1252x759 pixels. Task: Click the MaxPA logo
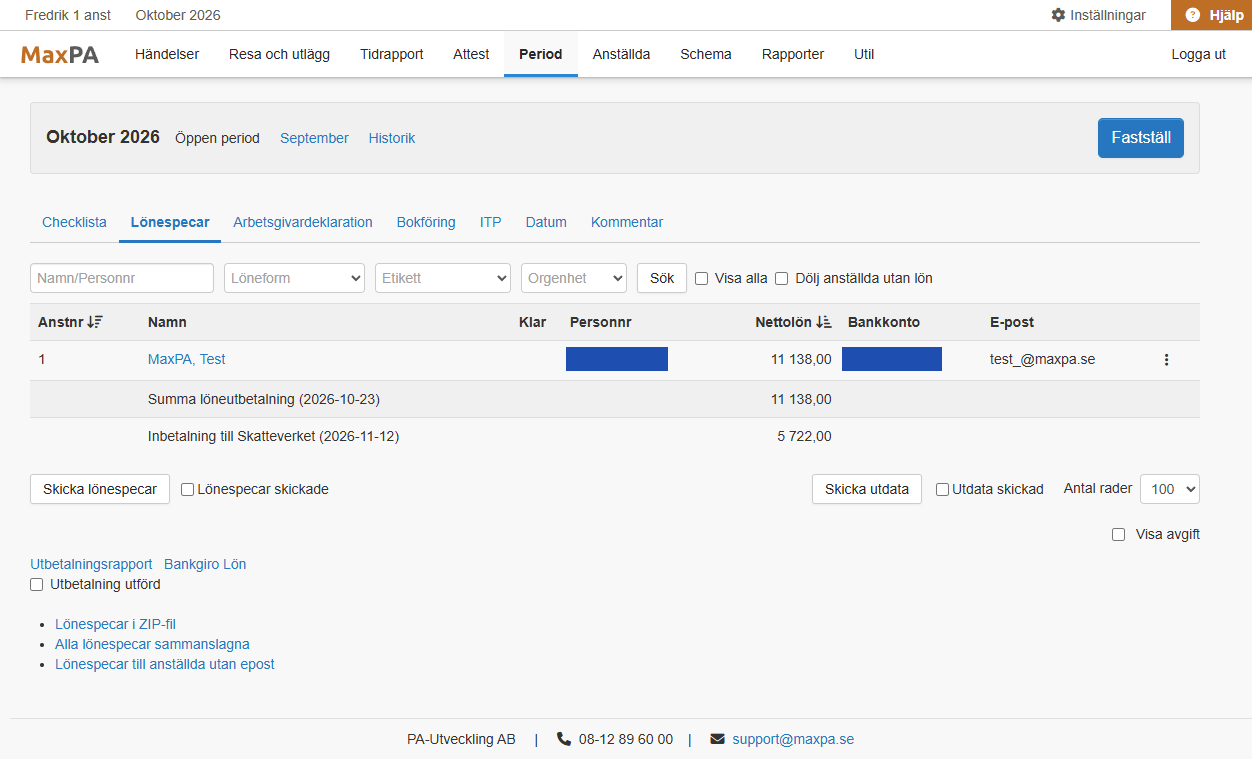tap(60, 55)
